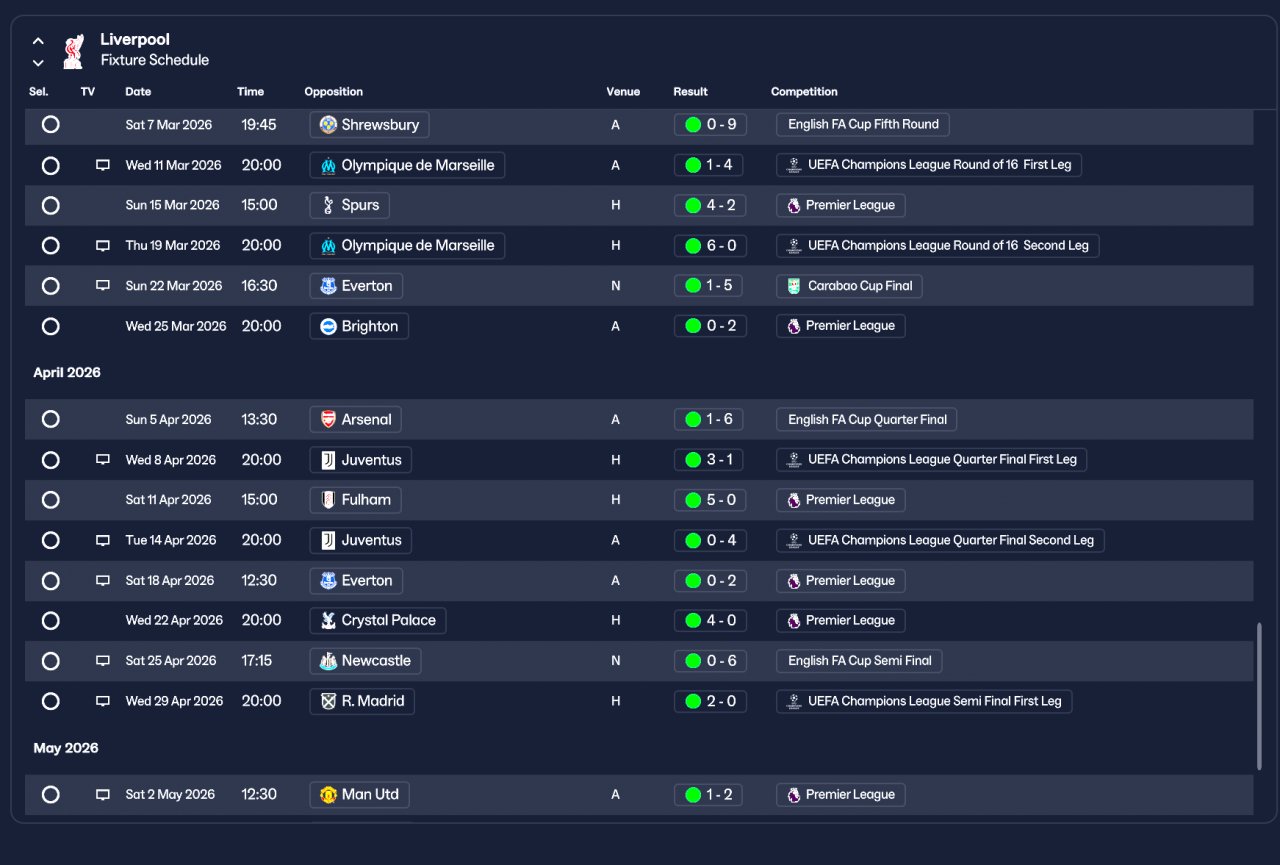1280x865 pixels.
Task: Open Olympique de Marseille on the 11 Mar row
Action: [407, 165]
